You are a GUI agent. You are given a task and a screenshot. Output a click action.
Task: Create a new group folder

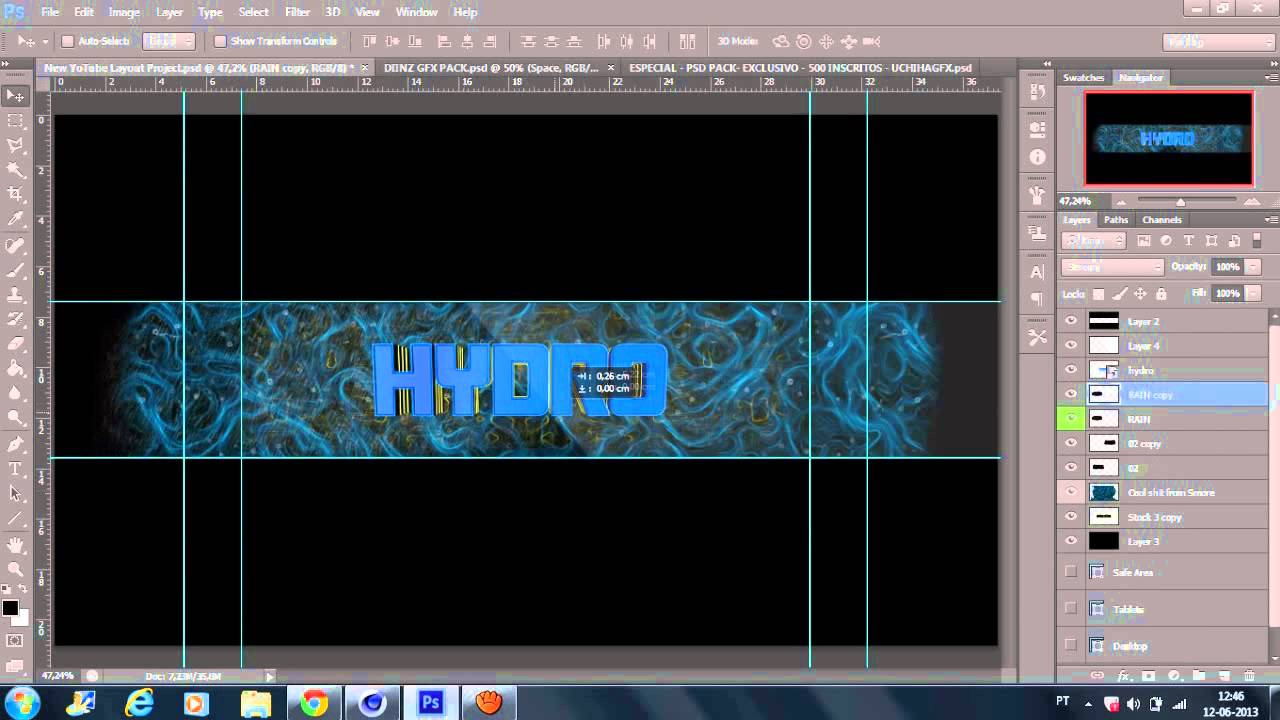coord(1199,677)
